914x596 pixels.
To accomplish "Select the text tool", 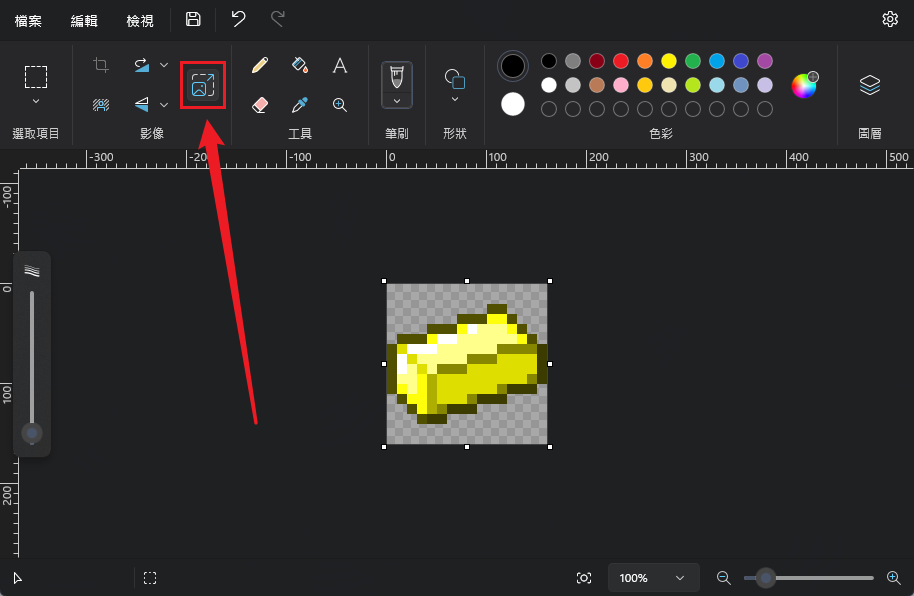I will [x=340, y=65].
